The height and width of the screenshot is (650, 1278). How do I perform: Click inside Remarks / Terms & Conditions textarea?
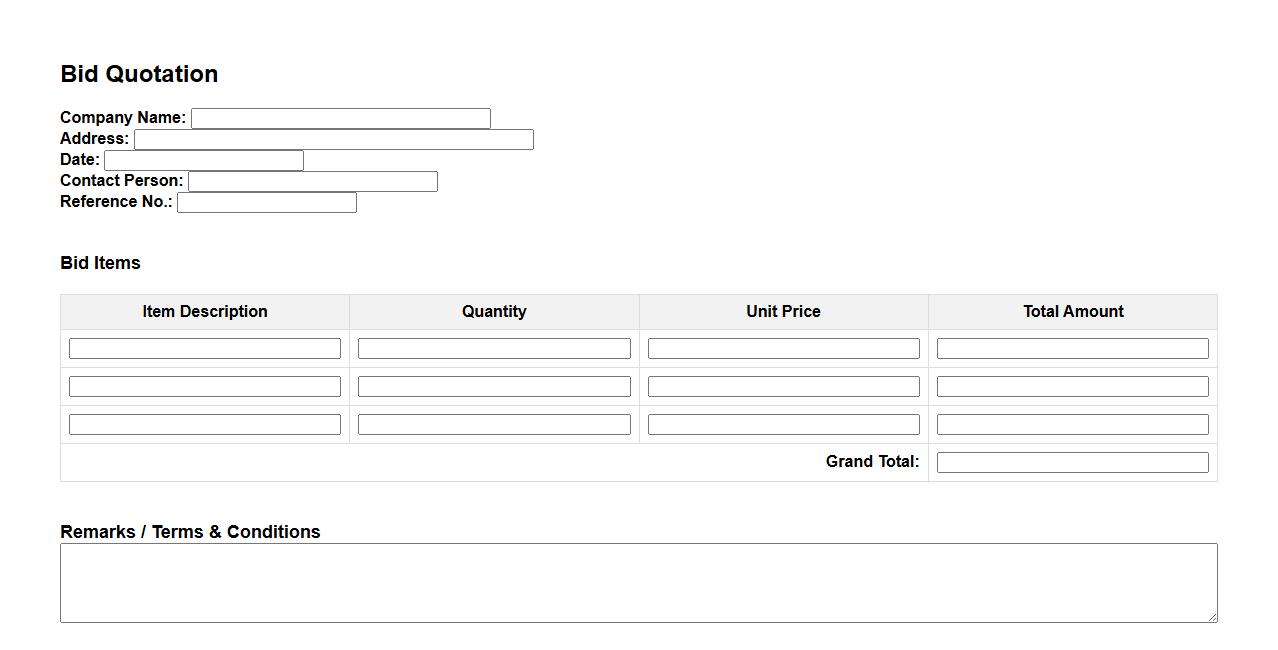coord(638,582)
